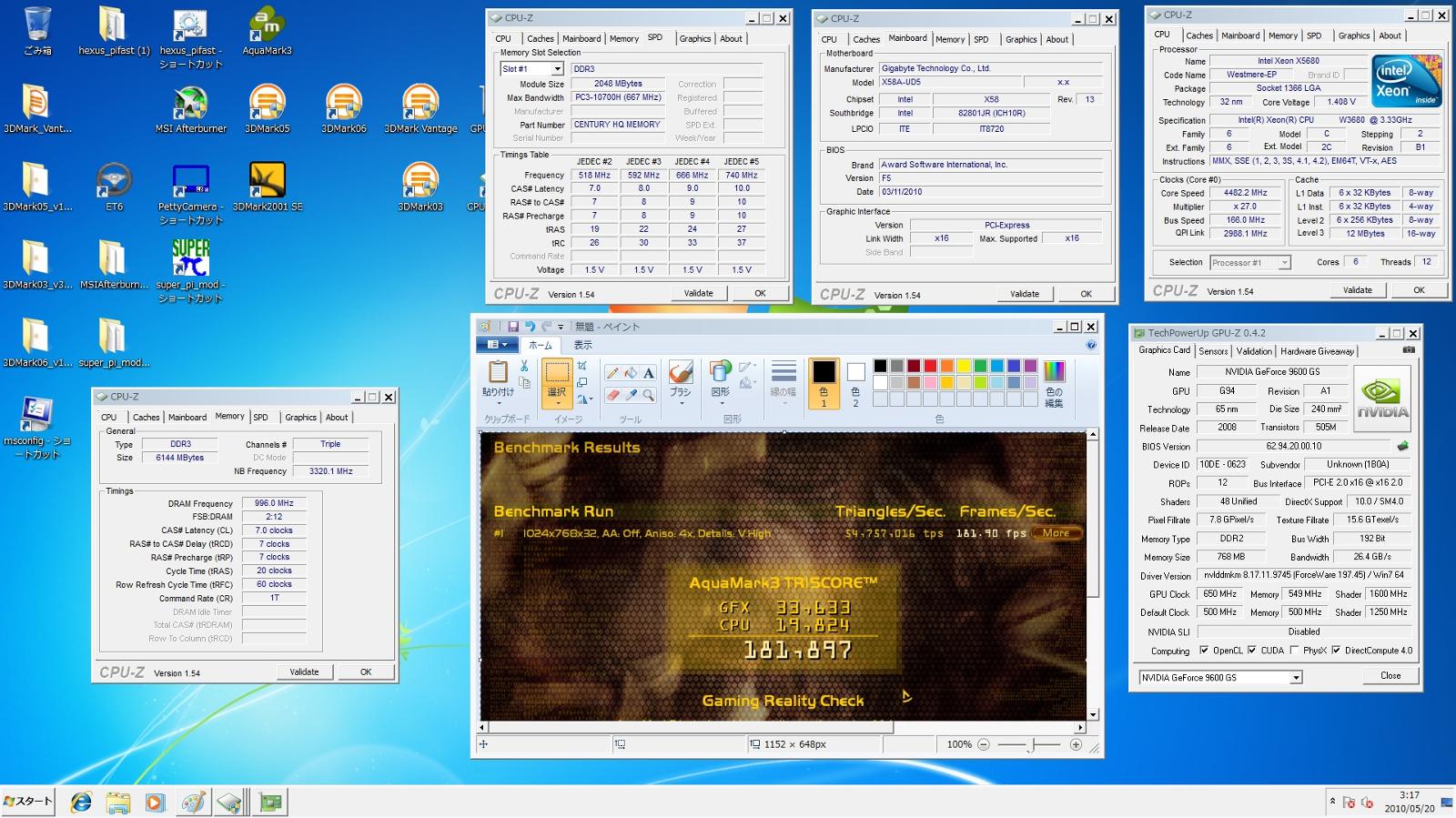Viewport: 1456px width, 818px height.
Task: Open Paint help question mark icon
Action: [1090, 345]
